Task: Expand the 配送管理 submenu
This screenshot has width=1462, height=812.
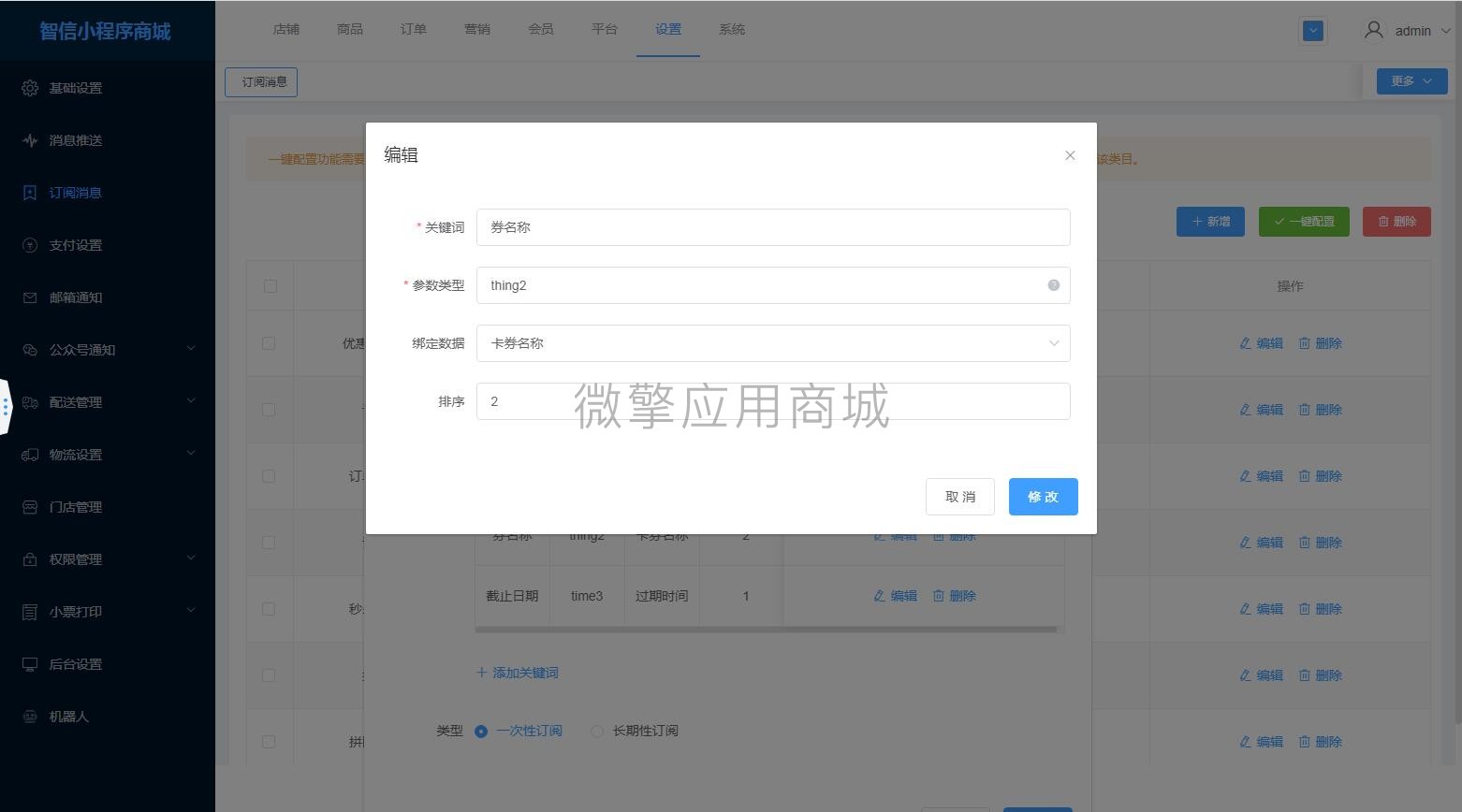Action: pyautogui.click(x=191, y=401)
